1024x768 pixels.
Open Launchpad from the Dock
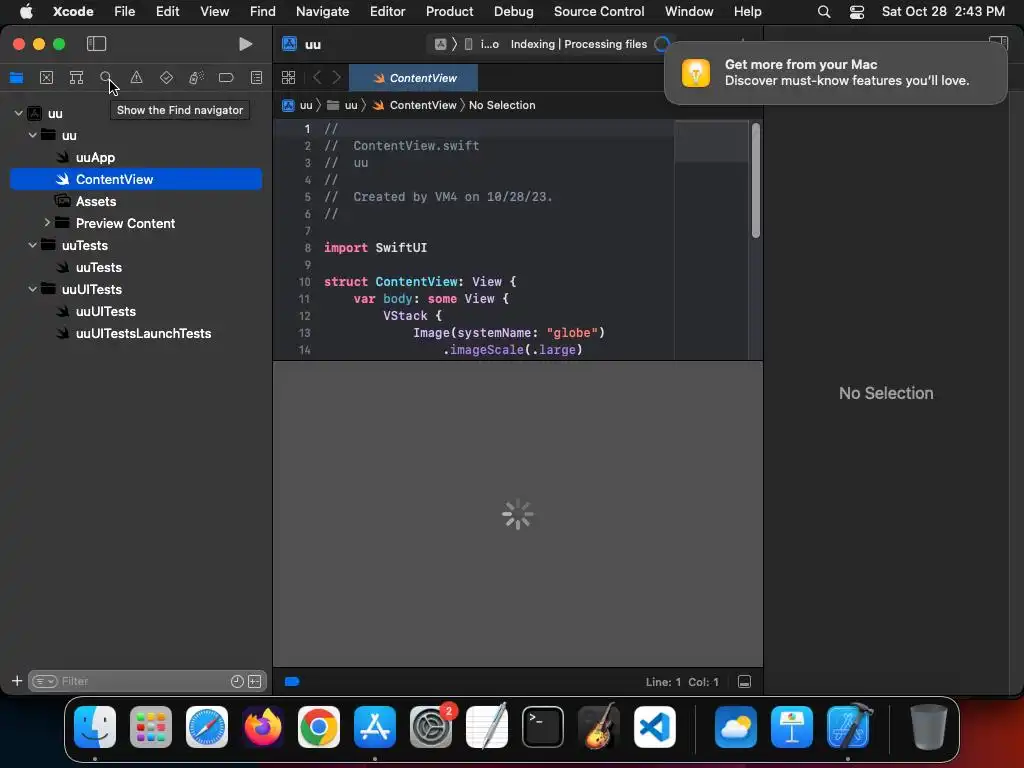151,727
